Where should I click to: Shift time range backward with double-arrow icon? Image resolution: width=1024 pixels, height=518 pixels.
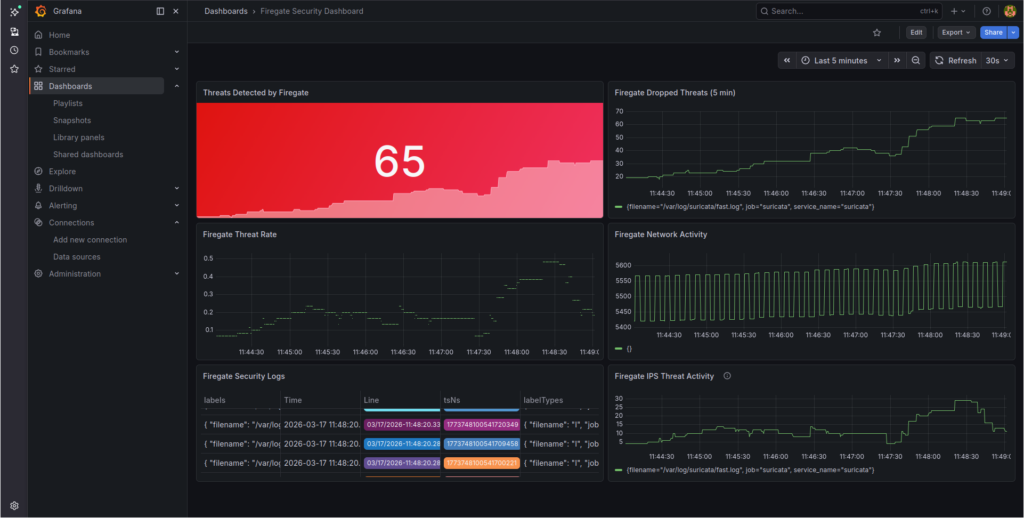(787, 60)
